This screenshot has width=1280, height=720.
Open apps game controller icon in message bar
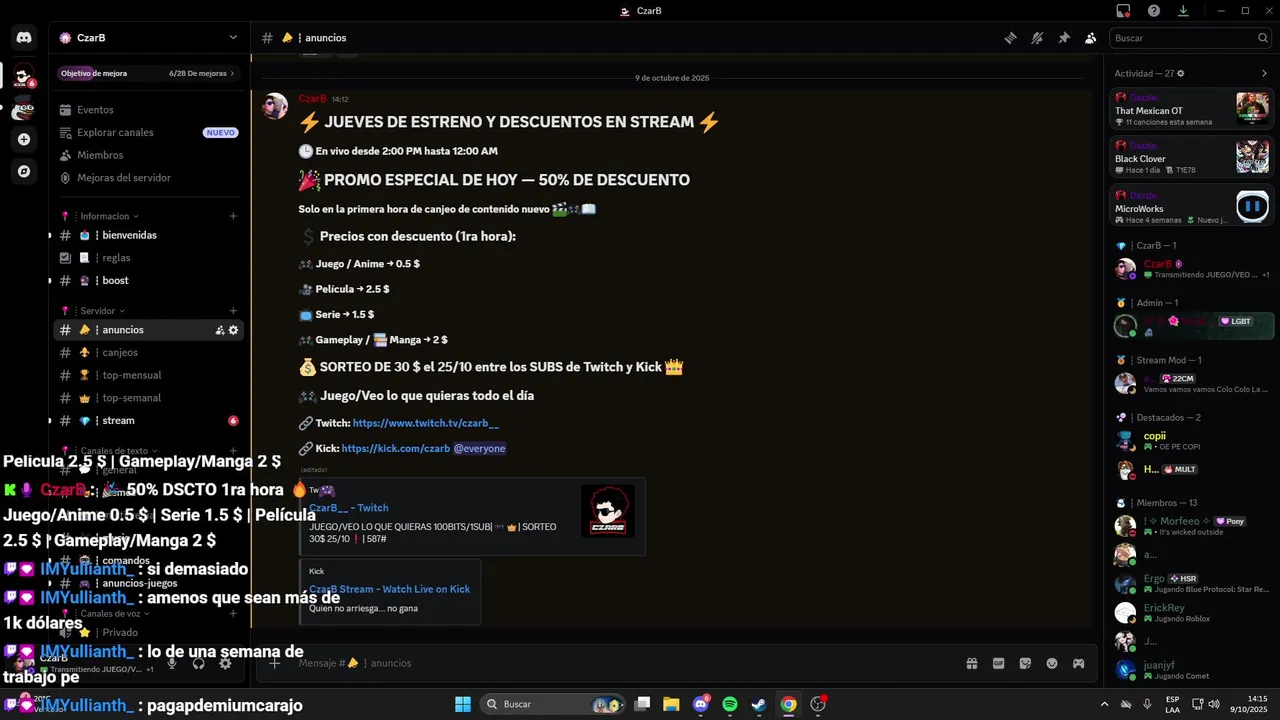[1079, 663]
